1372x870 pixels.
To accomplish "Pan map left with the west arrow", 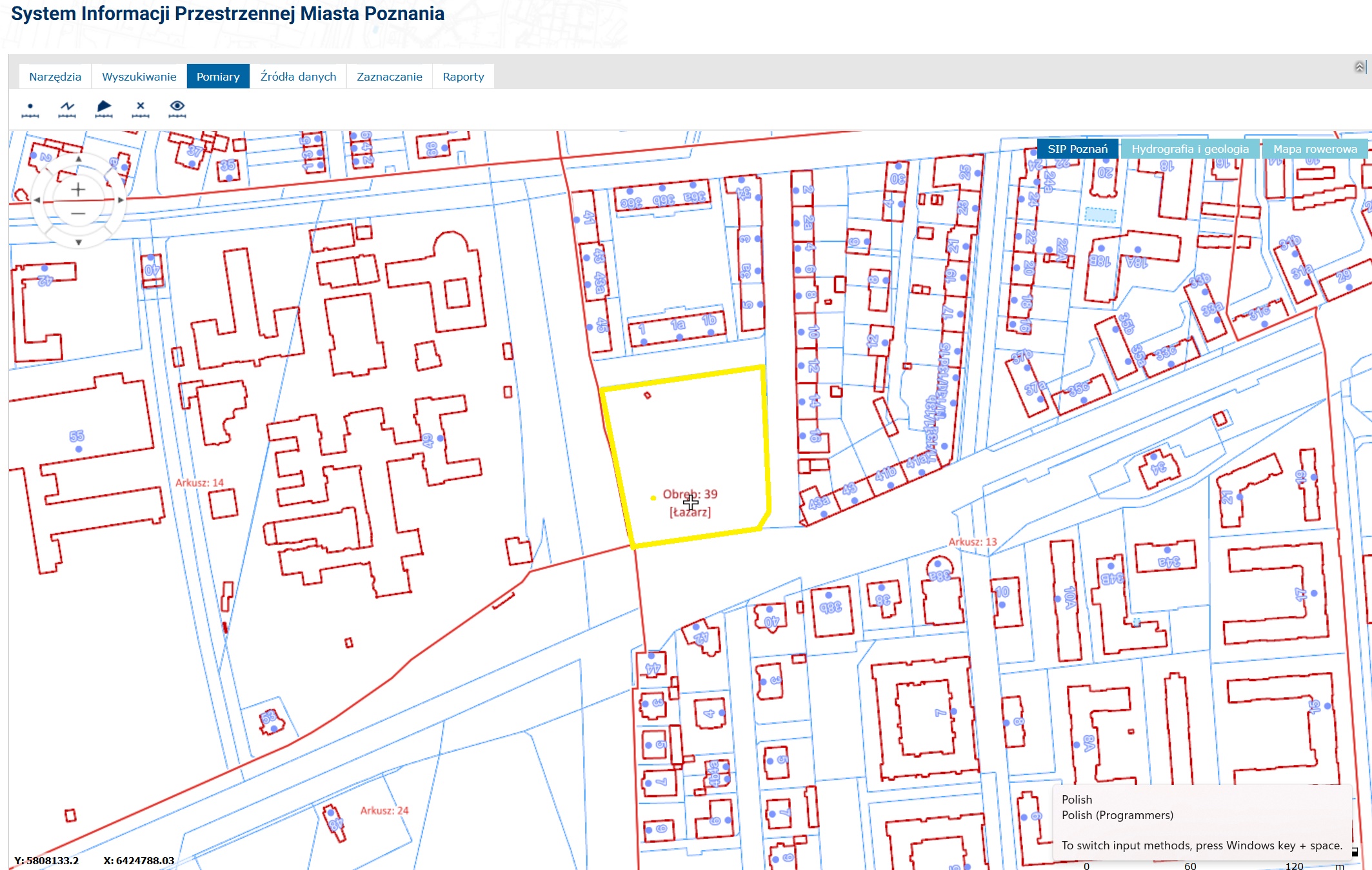I will point(36,201).
